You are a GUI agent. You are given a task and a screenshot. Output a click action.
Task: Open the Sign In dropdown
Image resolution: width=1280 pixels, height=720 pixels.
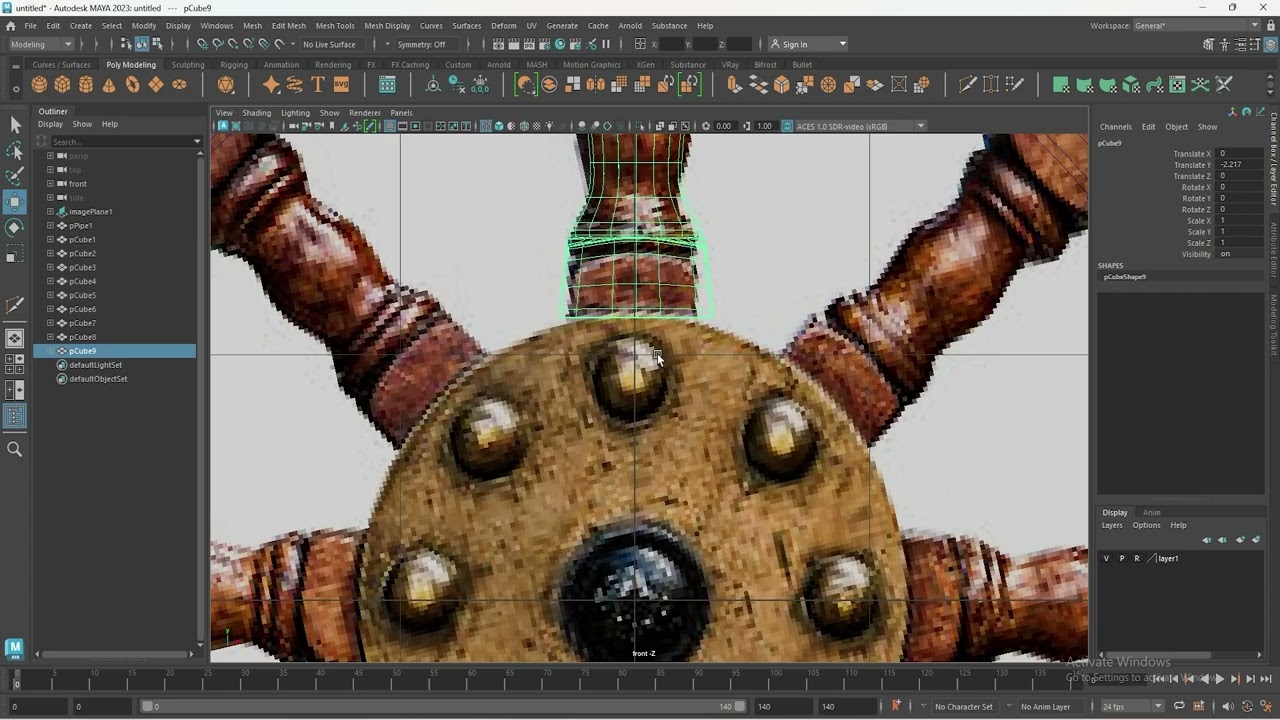(x=809, y=44)
